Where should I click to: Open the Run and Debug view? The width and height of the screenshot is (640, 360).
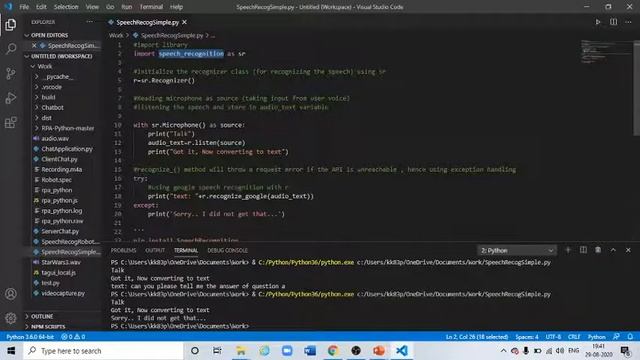[11, 98]
